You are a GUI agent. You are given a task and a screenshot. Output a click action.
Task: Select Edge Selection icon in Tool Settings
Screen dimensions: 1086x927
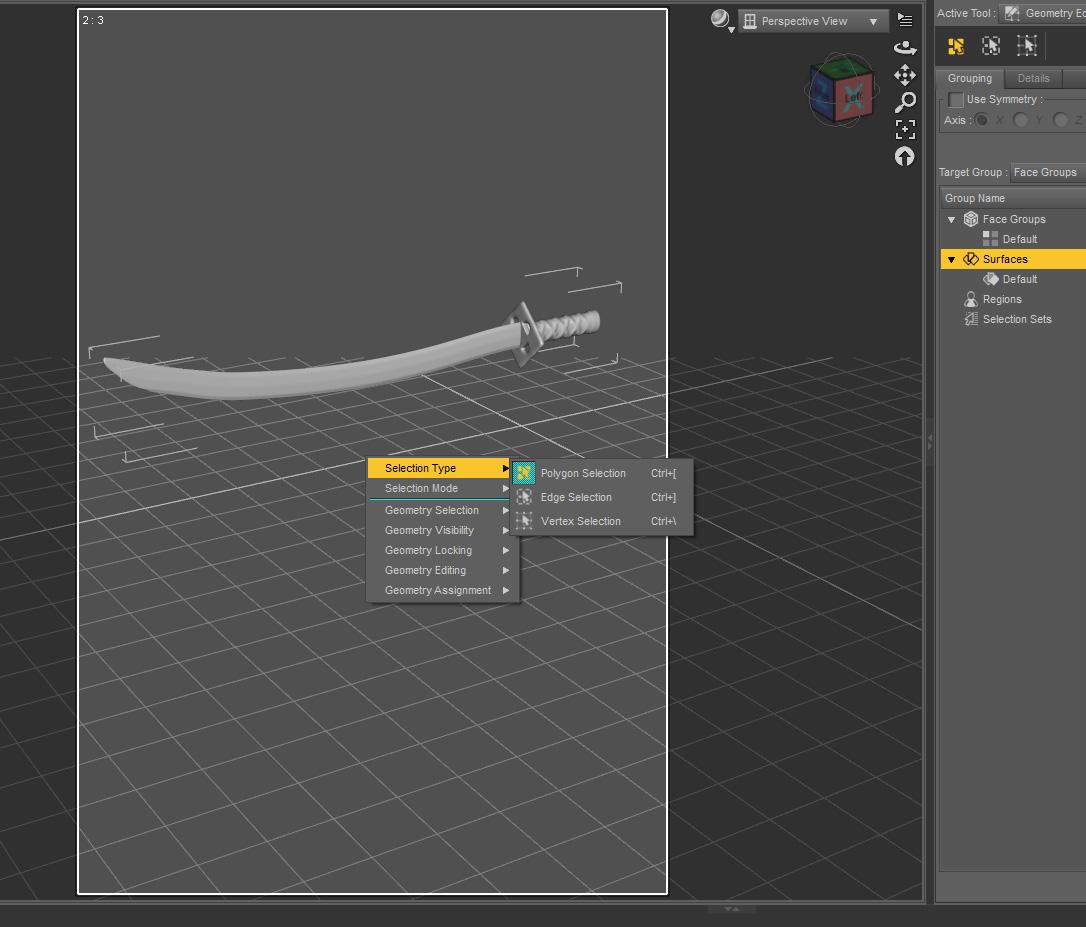[991, 46]
